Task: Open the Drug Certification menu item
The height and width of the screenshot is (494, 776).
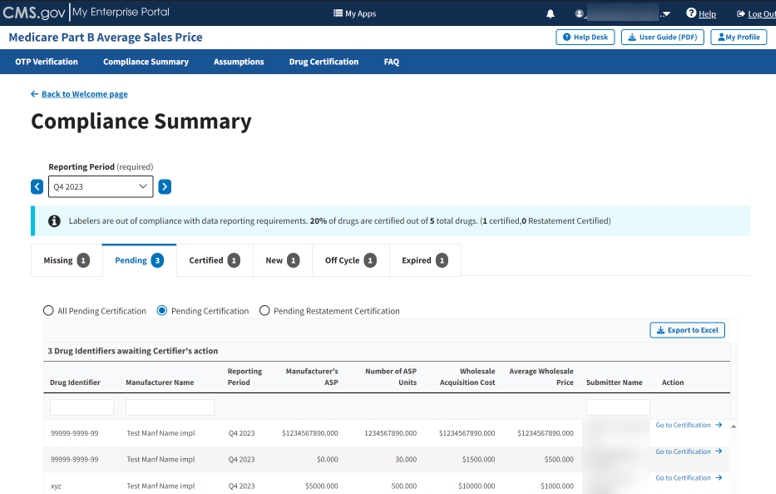Action: click(323, 62)
